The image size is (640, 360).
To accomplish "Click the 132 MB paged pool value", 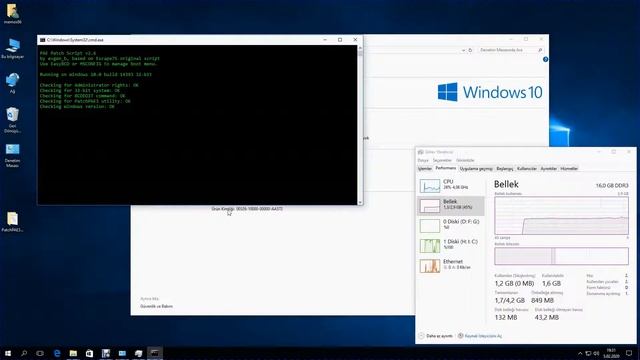I will click(506, 317).
